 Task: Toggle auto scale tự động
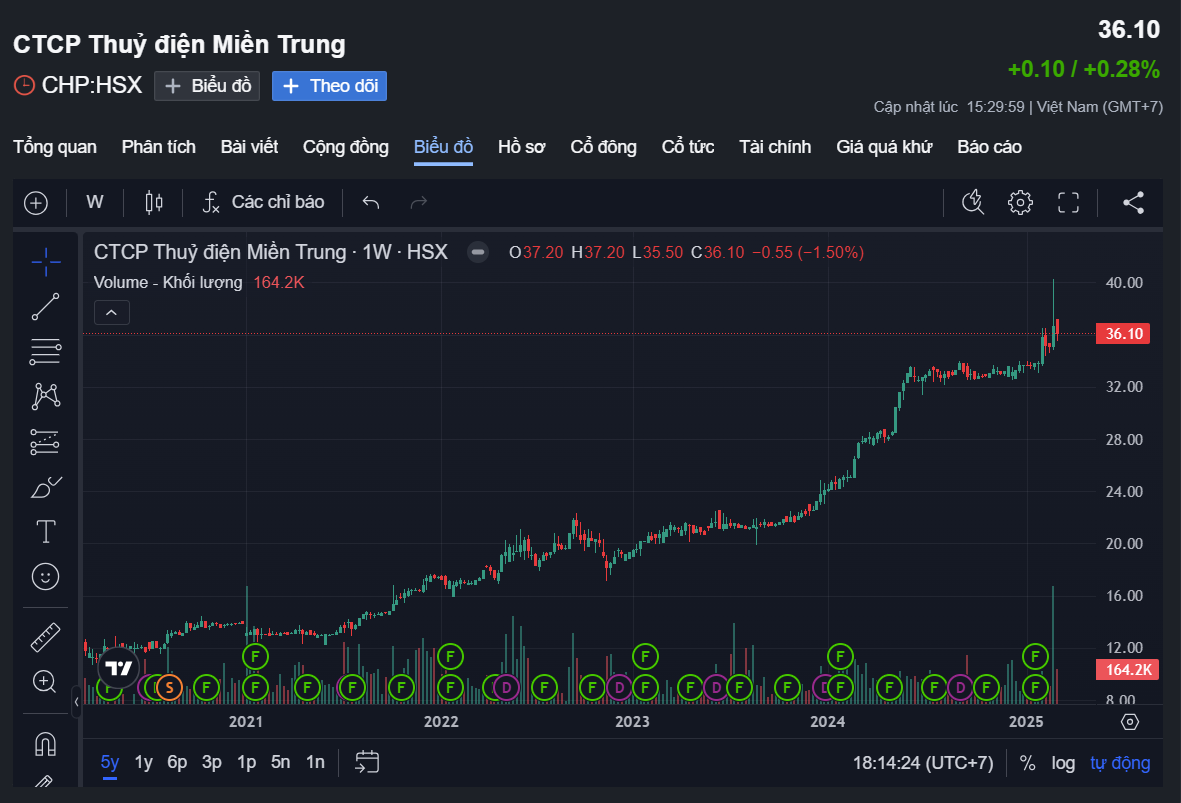pos(1120,763)
